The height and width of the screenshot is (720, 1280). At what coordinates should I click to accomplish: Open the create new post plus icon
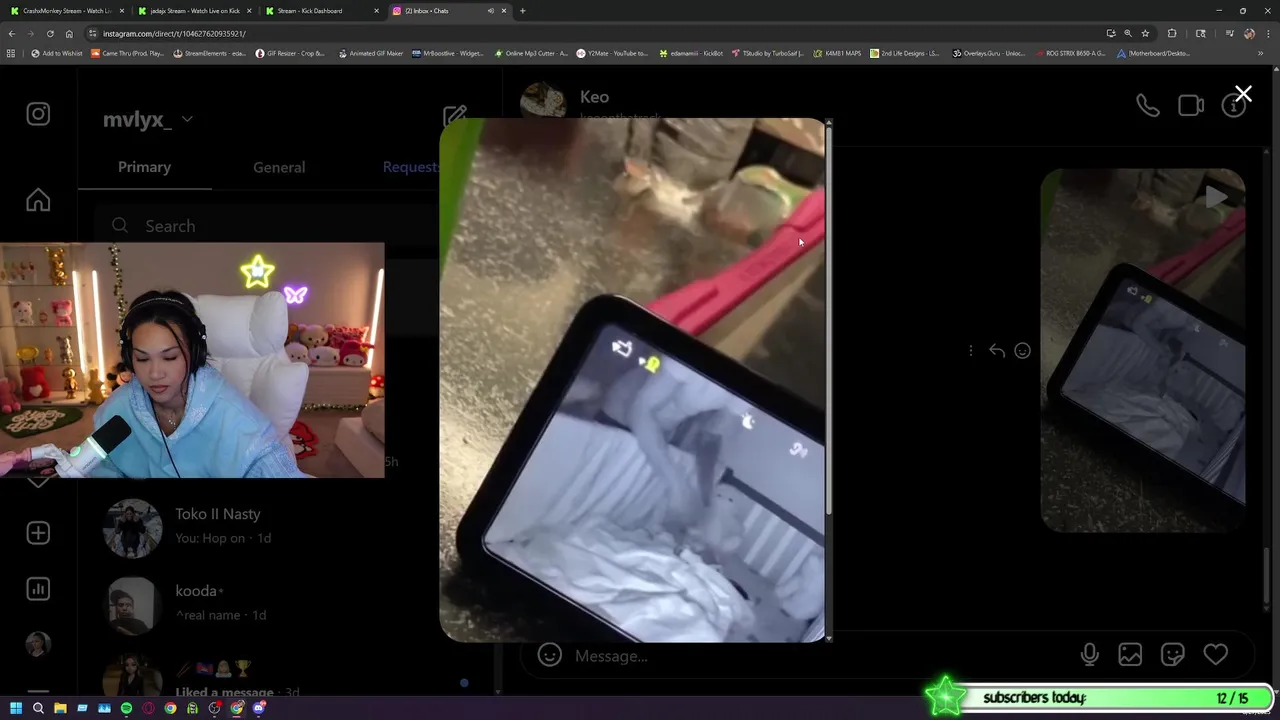point(38,533)
